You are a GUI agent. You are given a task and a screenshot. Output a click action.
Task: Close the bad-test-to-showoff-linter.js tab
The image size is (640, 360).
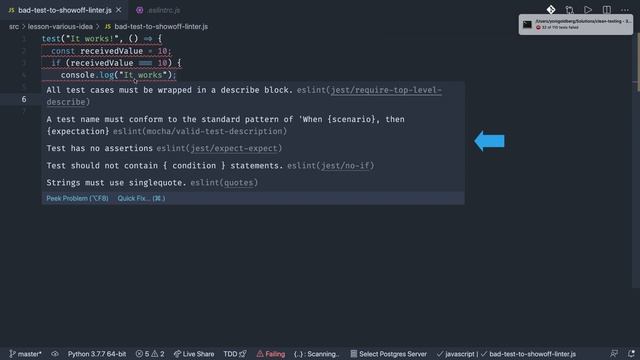click(118, 10)
